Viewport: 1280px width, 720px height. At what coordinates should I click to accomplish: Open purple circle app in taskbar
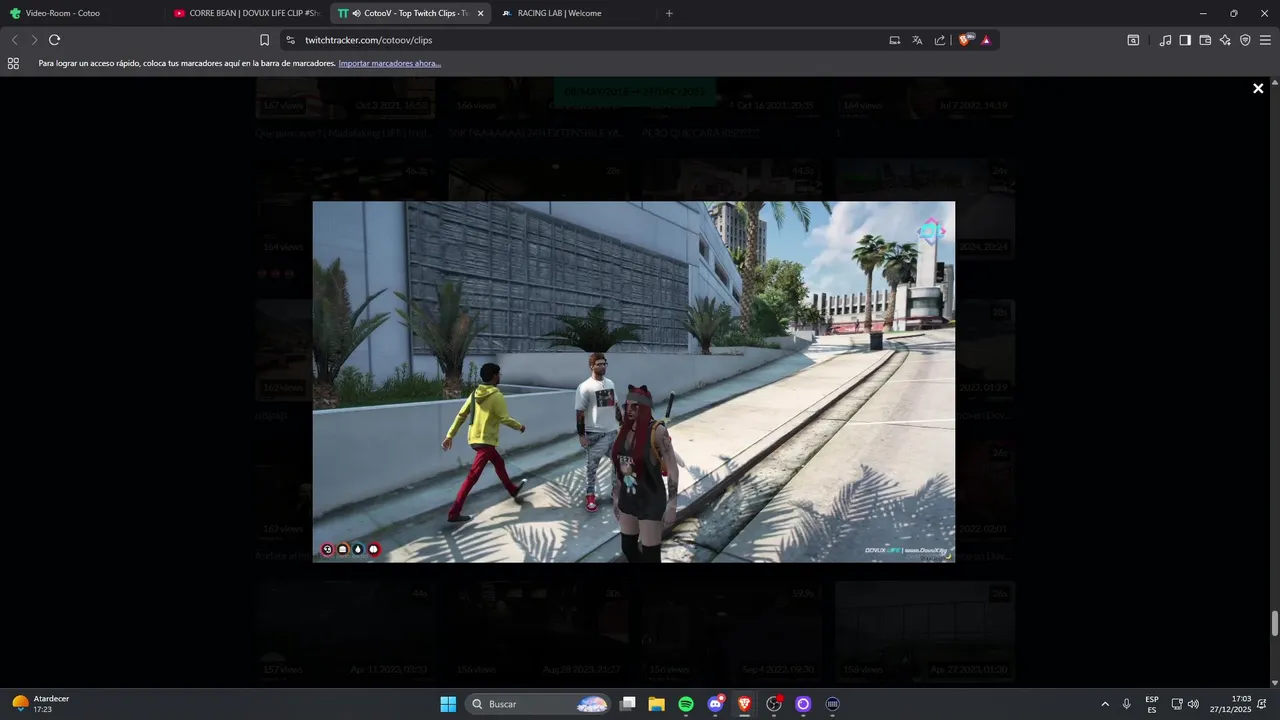click(803, 704)
